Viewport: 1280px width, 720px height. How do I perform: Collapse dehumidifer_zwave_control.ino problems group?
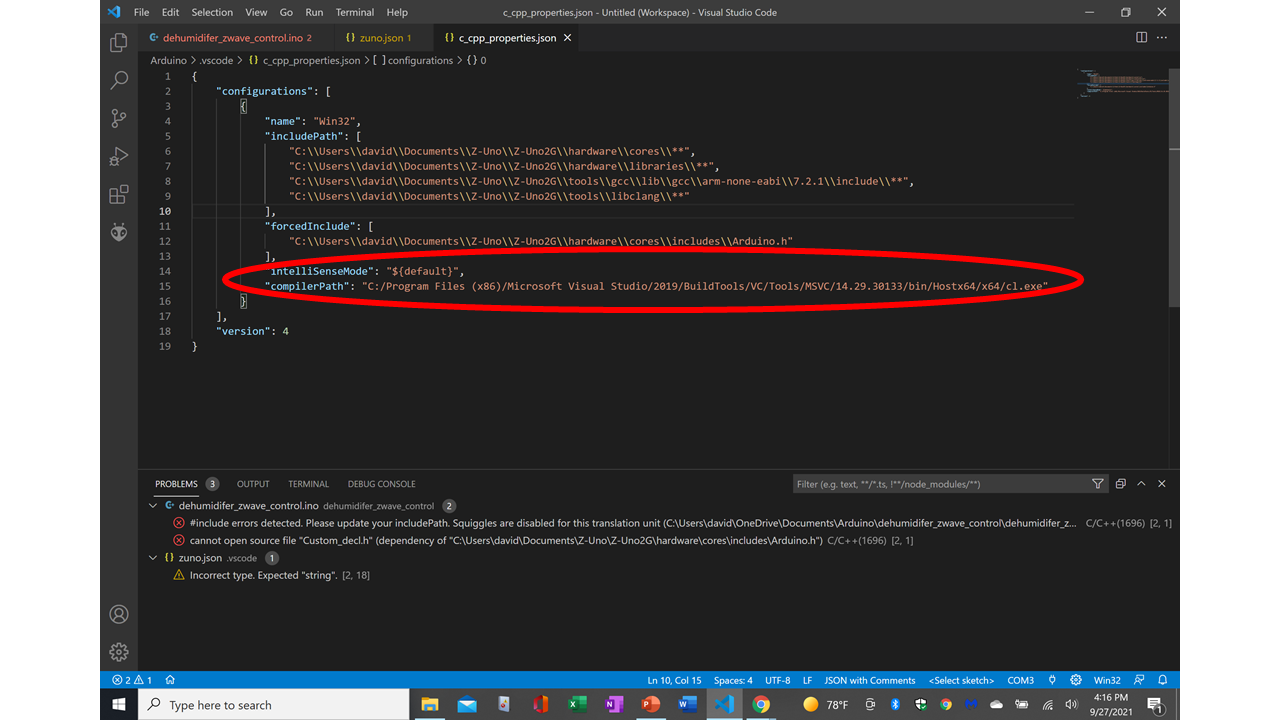click(153, 506)
